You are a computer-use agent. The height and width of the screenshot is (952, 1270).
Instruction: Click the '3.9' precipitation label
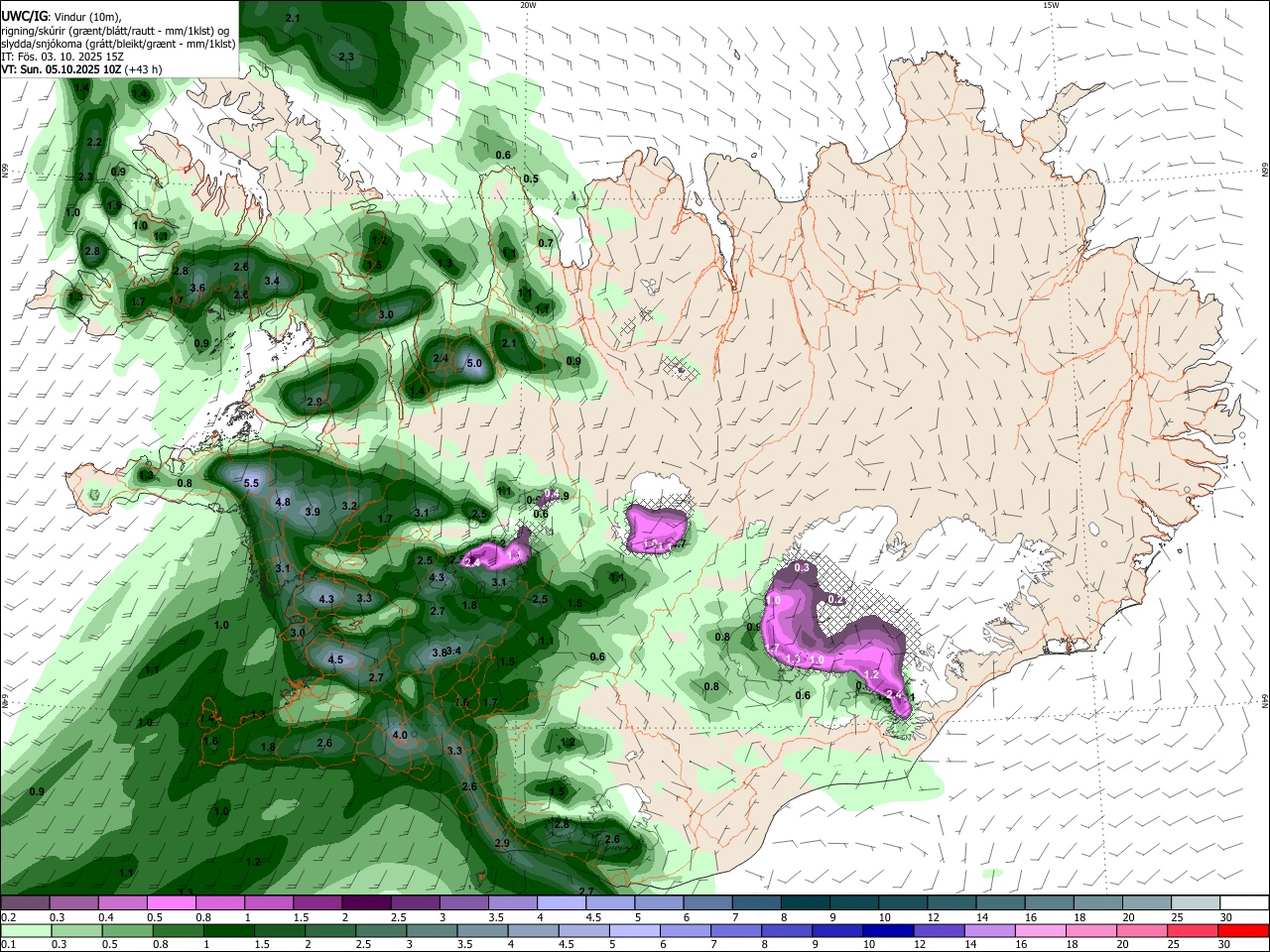(313, 512)
